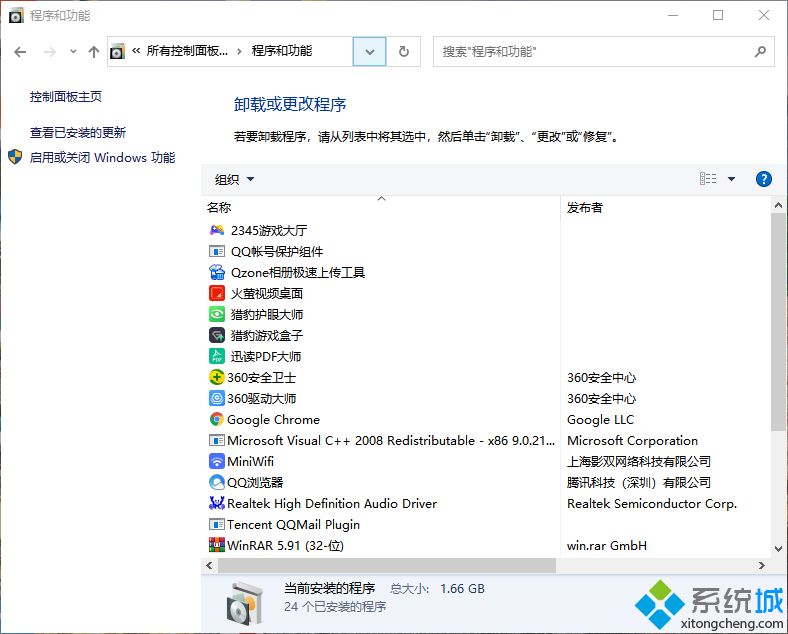Select the Google Chrome row name
Image resolution: width=788 pixels, height=634 pixels.
(273, 419)
